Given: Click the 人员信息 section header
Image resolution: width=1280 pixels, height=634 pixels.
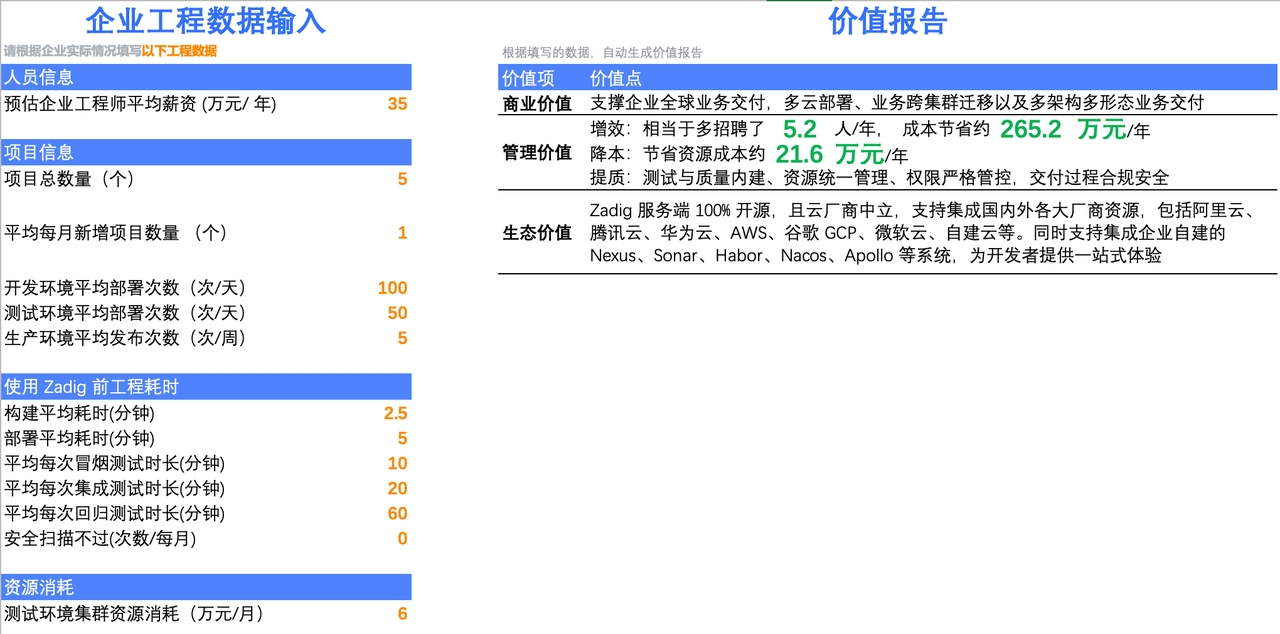Looking at the screenshot, I should (206, 77).
